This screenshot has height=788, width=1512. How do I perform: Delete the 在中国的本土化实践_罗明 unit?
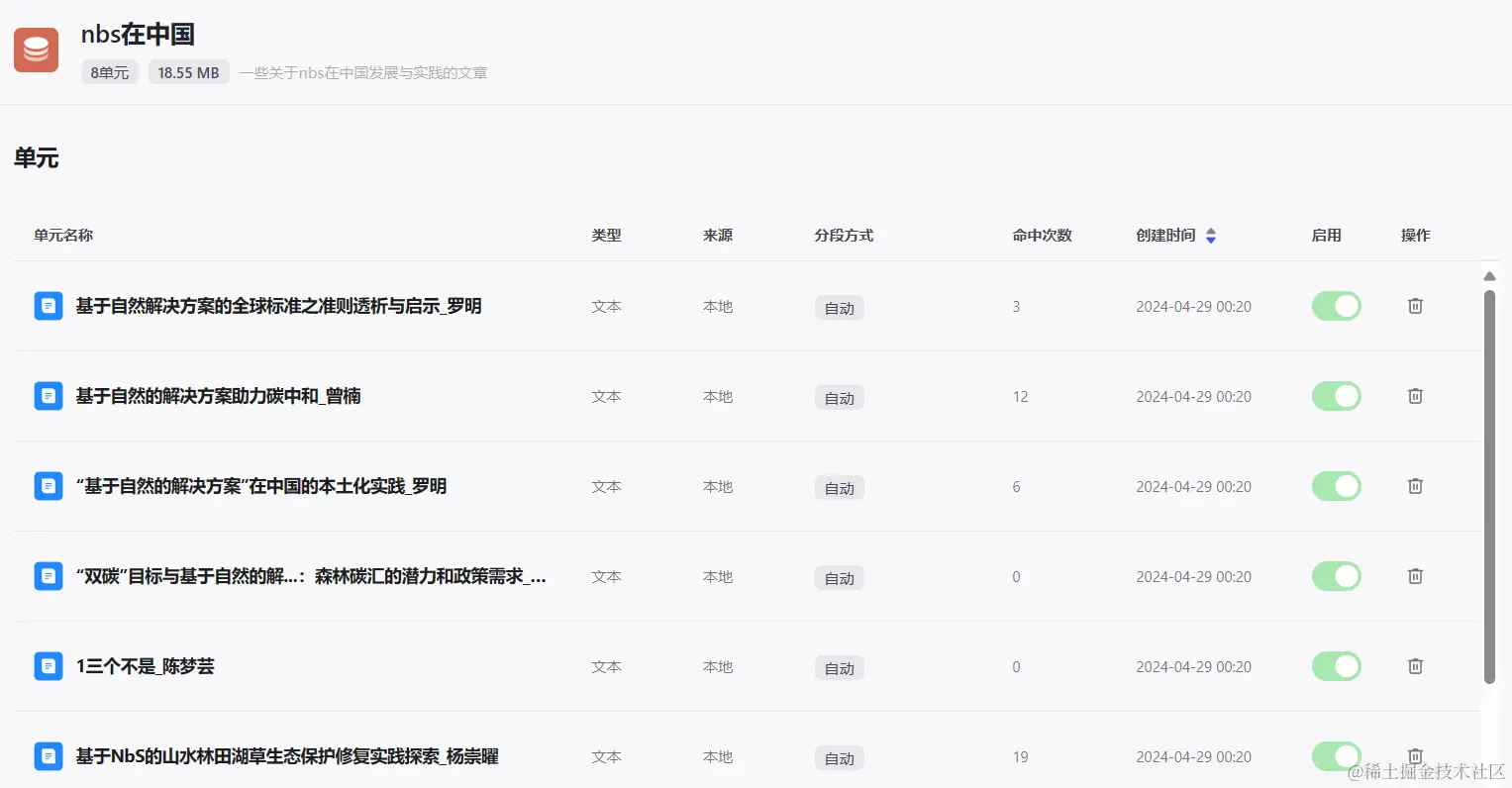coord(1415,486)
